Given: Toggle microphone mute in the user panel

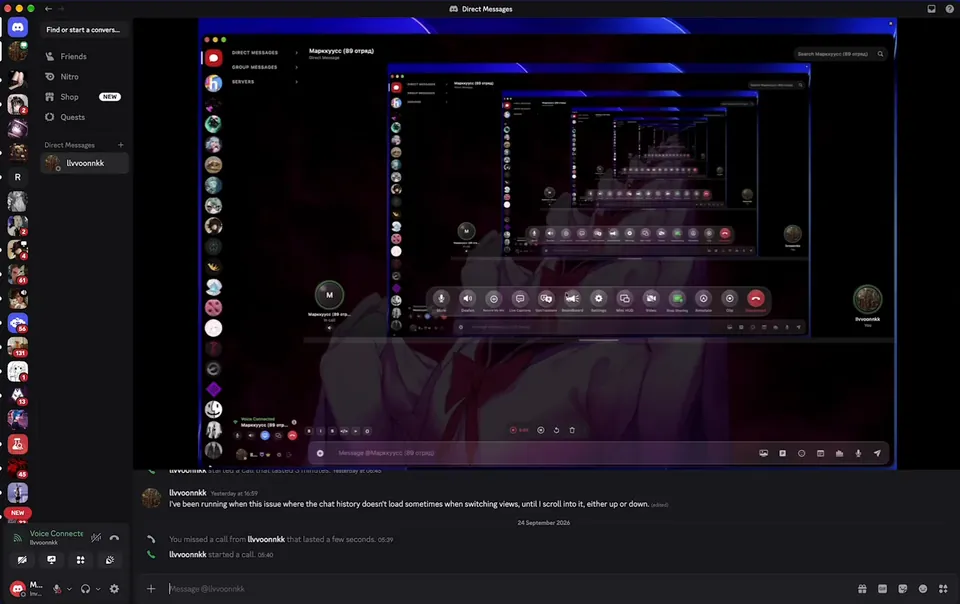Looking at the screenshot, I should 57,589.
